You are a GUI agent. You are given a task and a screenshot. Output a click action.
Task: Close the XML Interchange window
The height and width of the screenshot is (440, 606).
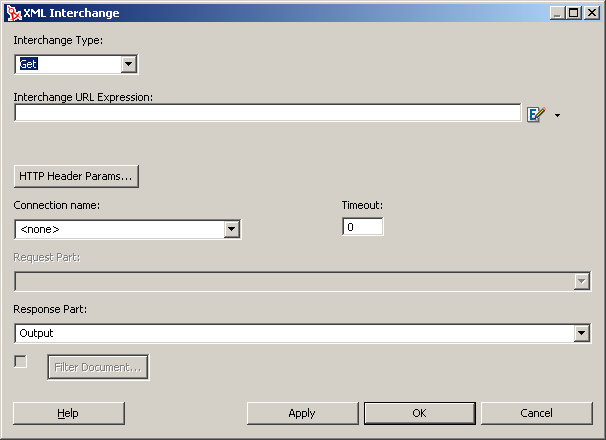point(592,13)
